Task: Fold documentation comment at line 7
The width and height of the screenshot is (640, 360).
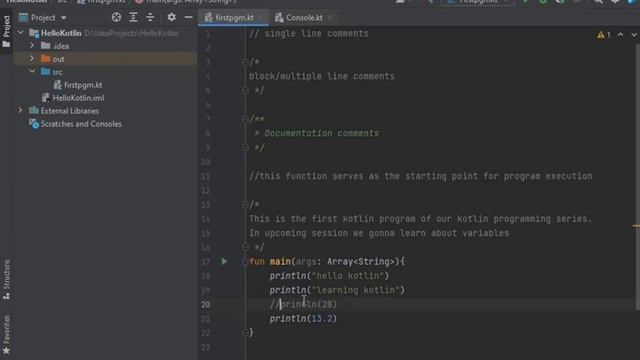Action: 245,119
